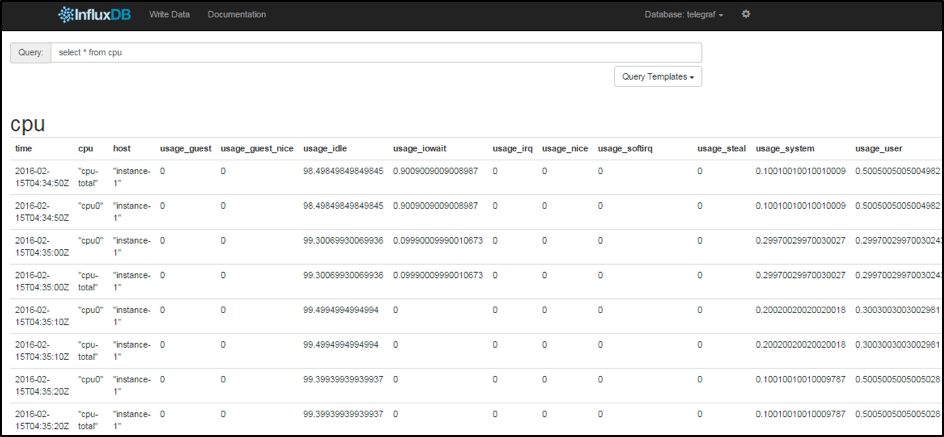Go to the Documentation link in navbar
Screen dimensions: 944x437
(237, 15)
